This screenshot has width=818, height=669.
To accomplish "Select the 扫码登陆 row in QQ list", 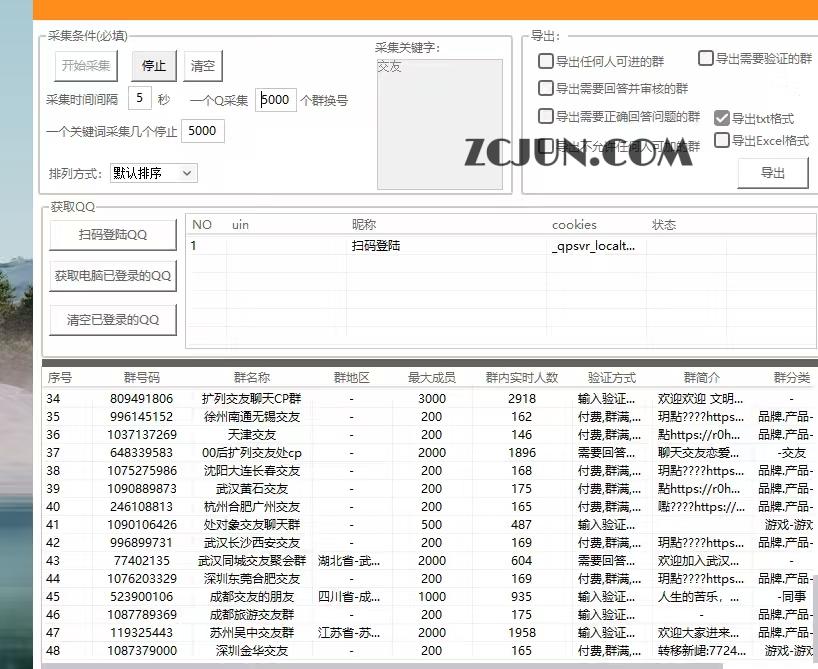I will click(x=376, y=245).
